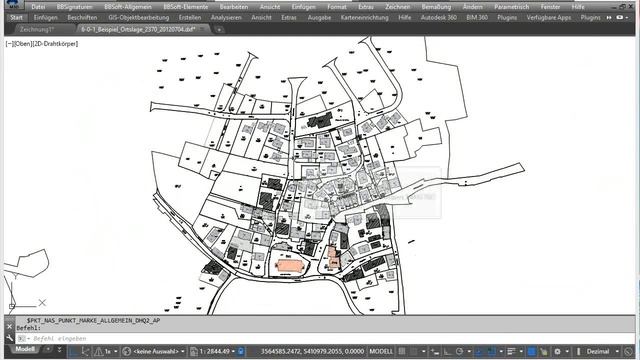Click the coordinates readout in status bar

pos(312,351)
